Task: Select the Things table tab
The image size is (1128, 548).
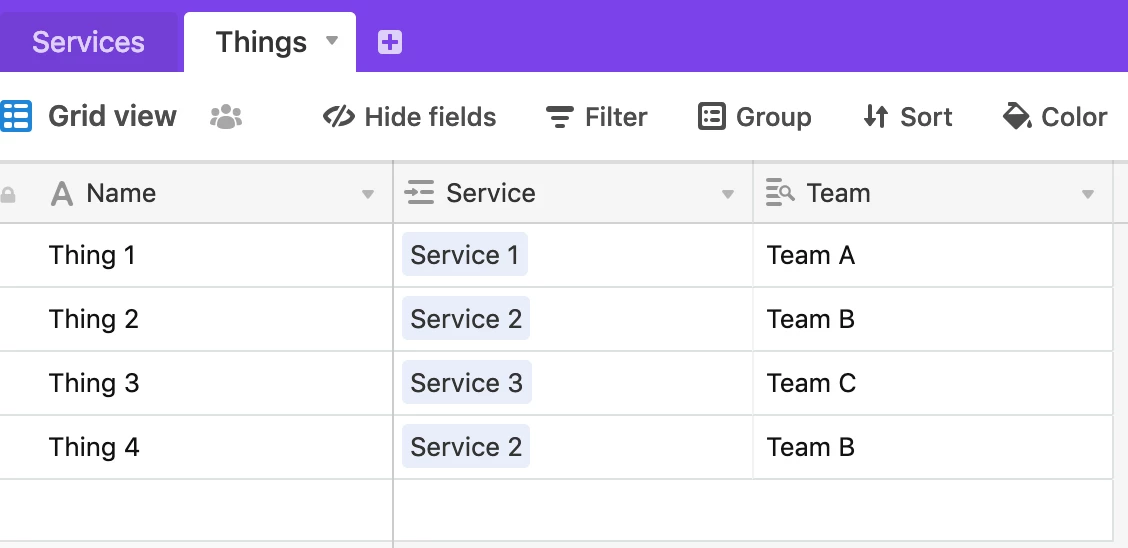Action: pos(261,42)
